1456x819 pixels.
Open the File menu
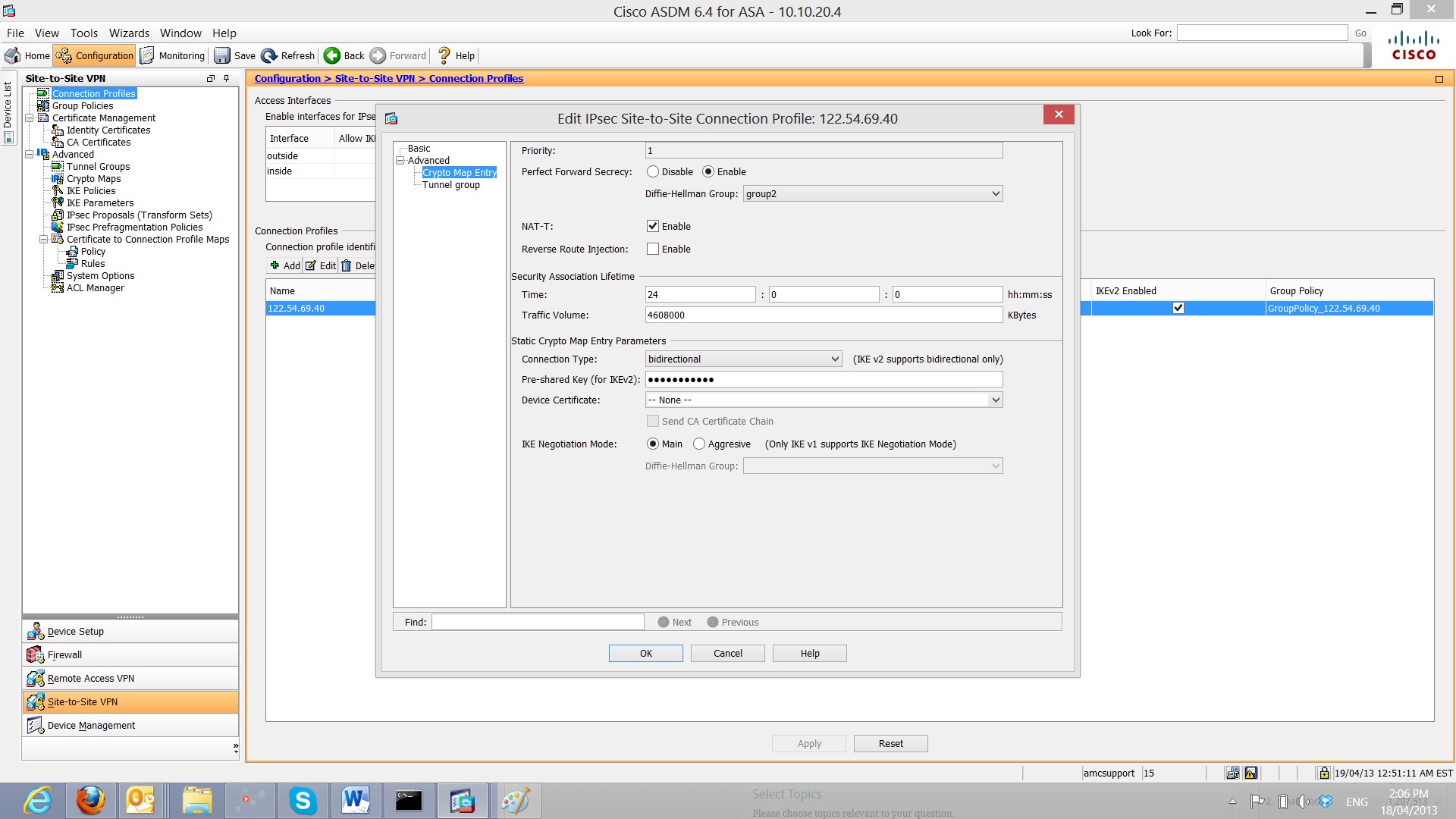[15, 33]
